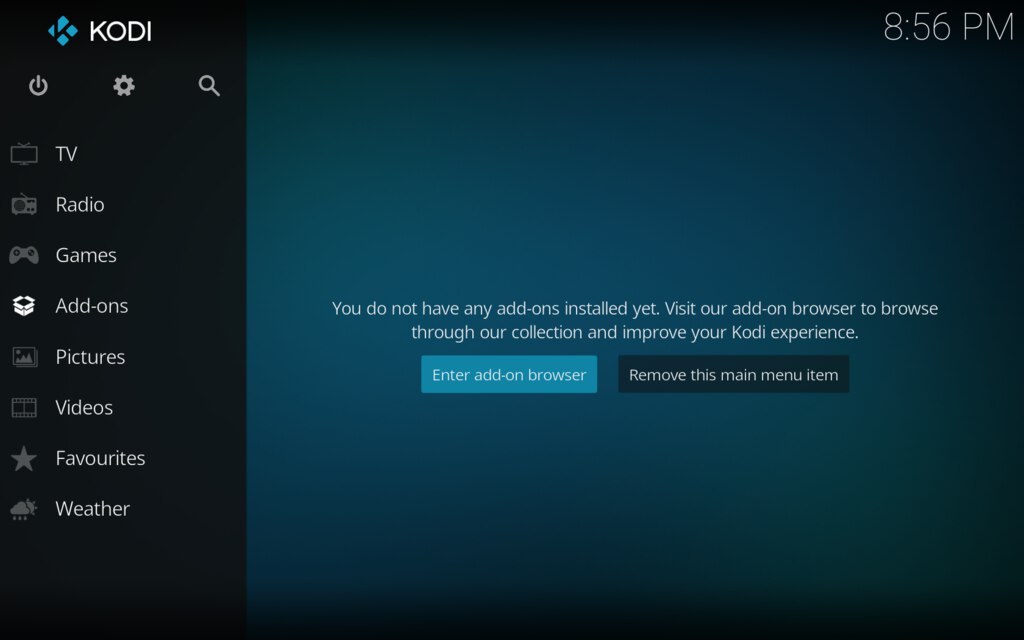Open the Weather menu text label
This screenshot has height=640, width=1024.
tap(92, 509)
